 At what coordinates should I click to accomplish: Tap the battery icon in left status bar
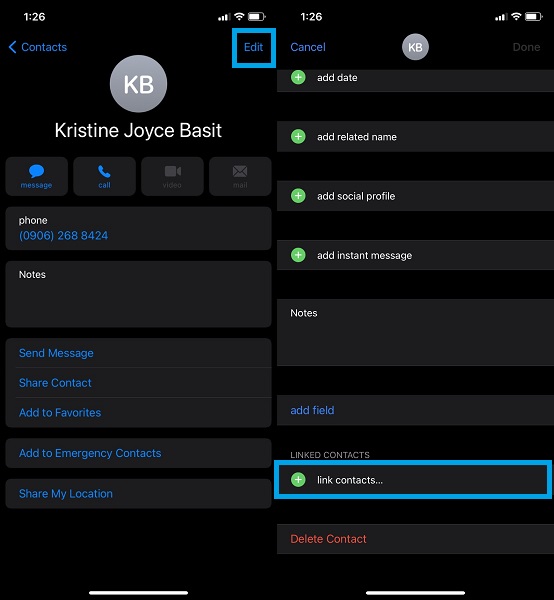257,16
